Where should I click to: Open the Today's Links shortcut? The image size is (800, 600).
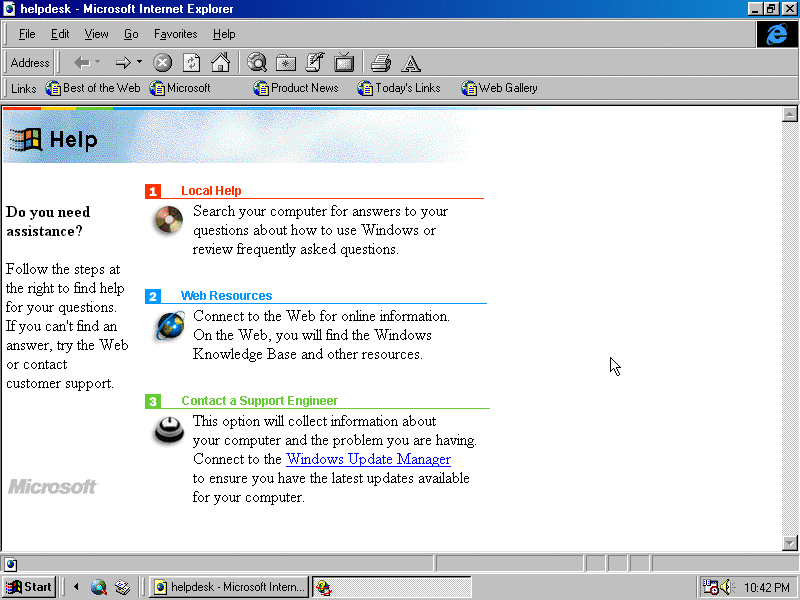point(399,88)
